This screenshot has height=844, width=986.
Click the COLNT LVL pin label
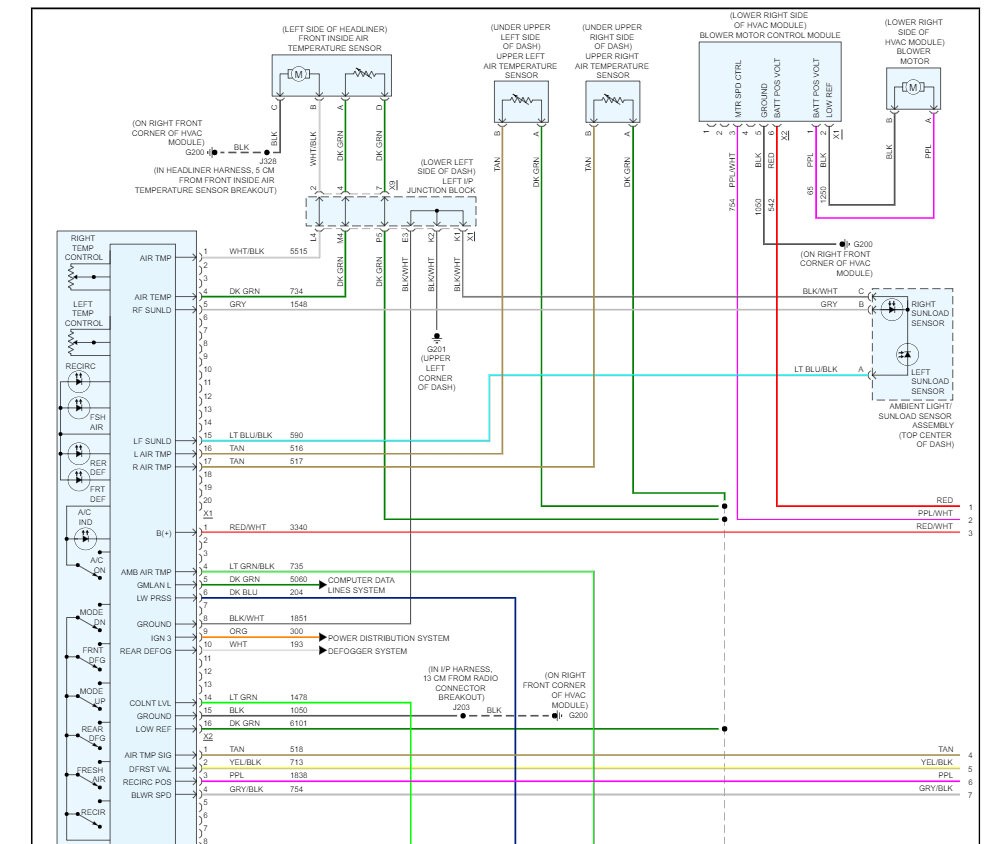150,703
